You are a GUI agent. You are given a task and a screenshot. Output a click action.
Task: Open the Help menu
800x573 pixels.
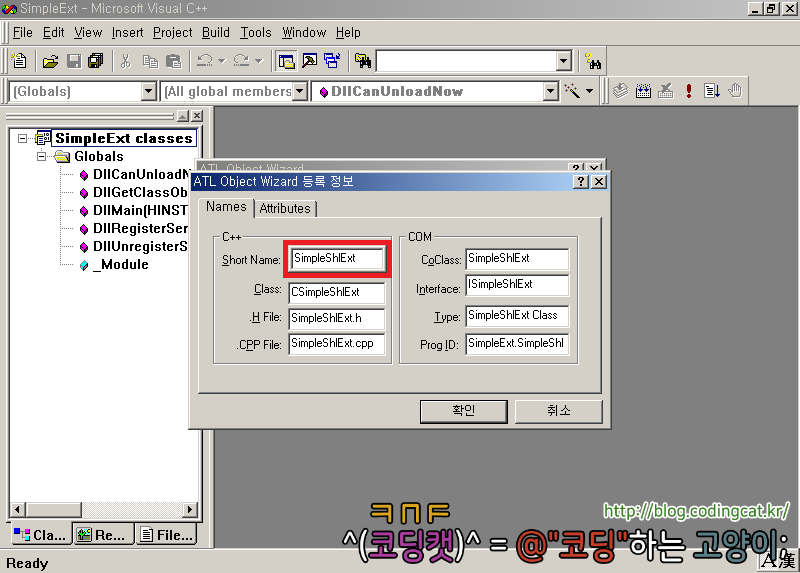348,33
